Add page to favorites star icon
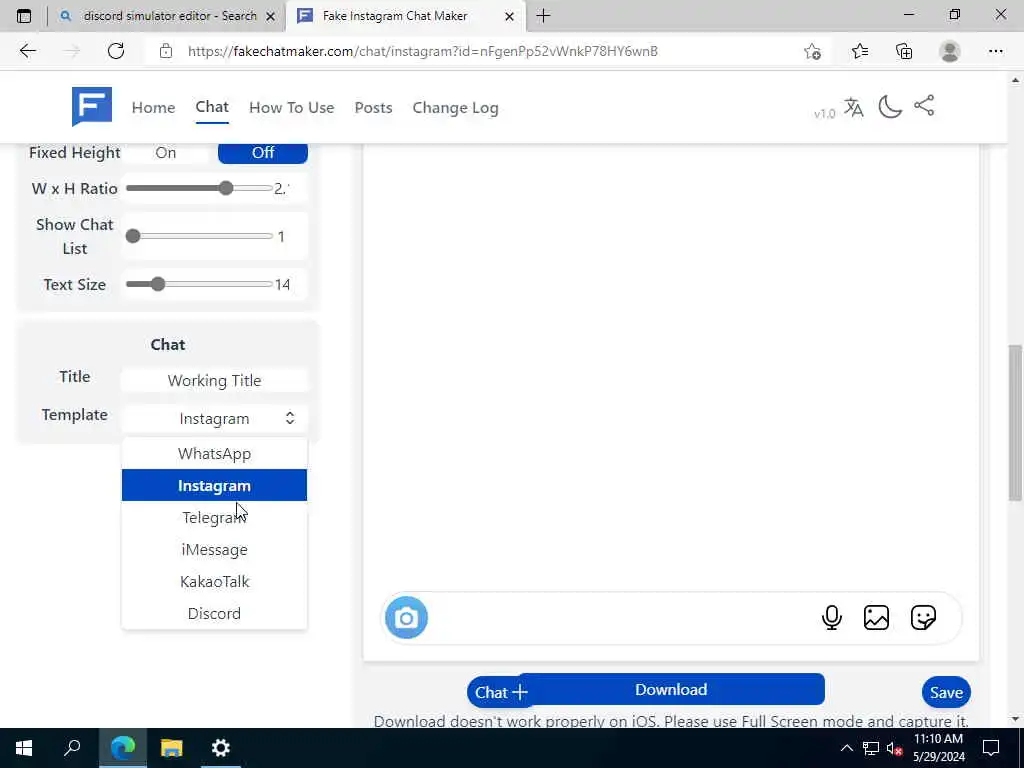Image resolution: width=1024 pixels, height=768 pixels. (812, 51)
